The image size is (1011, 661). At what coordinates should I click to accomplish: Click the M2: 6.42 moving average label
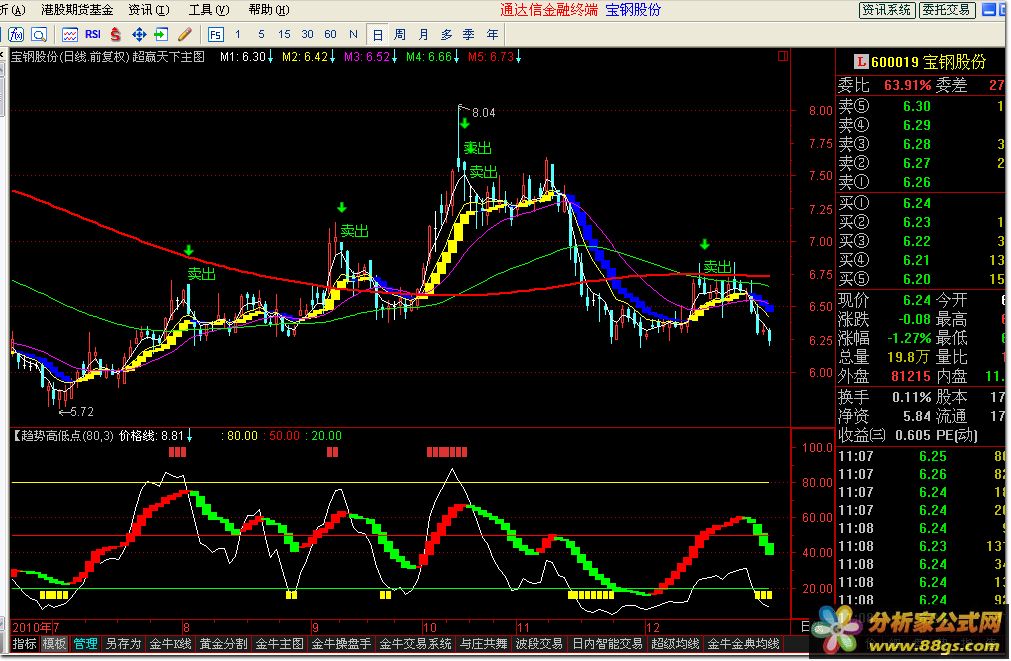pos(308,57)
